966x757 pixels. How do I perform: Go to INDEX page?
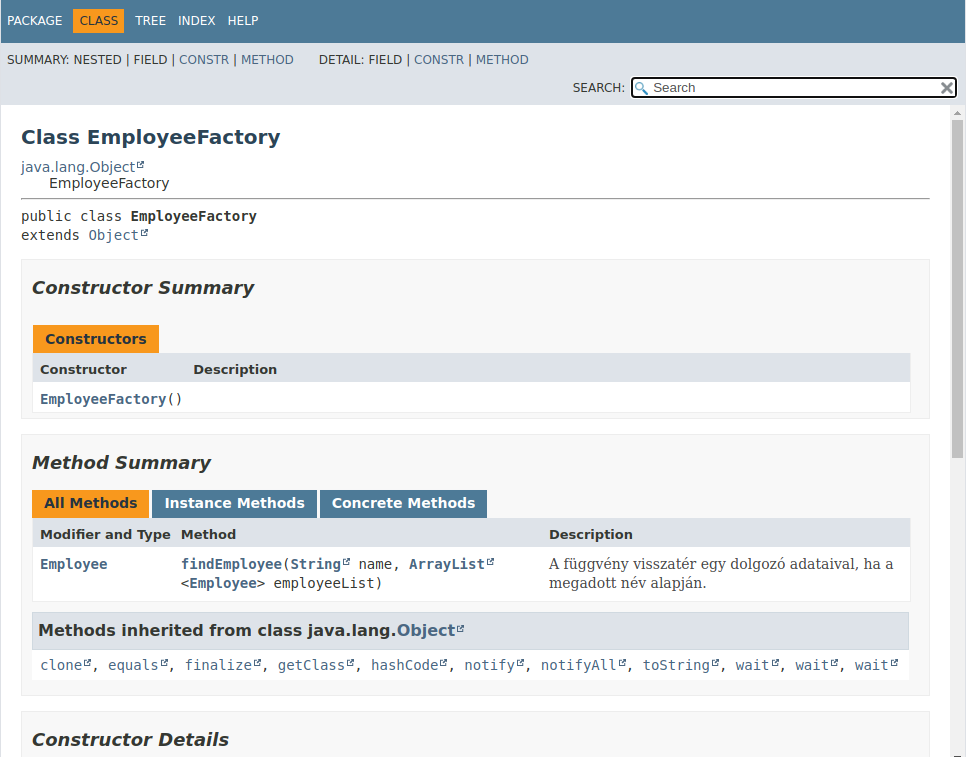(197, 21)
